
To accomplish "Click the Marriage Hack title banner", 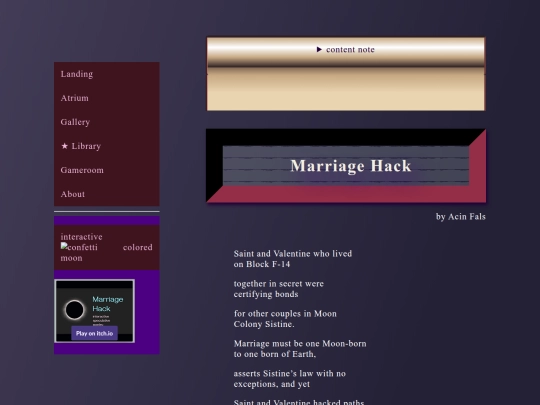I will [x=346, y=166].
